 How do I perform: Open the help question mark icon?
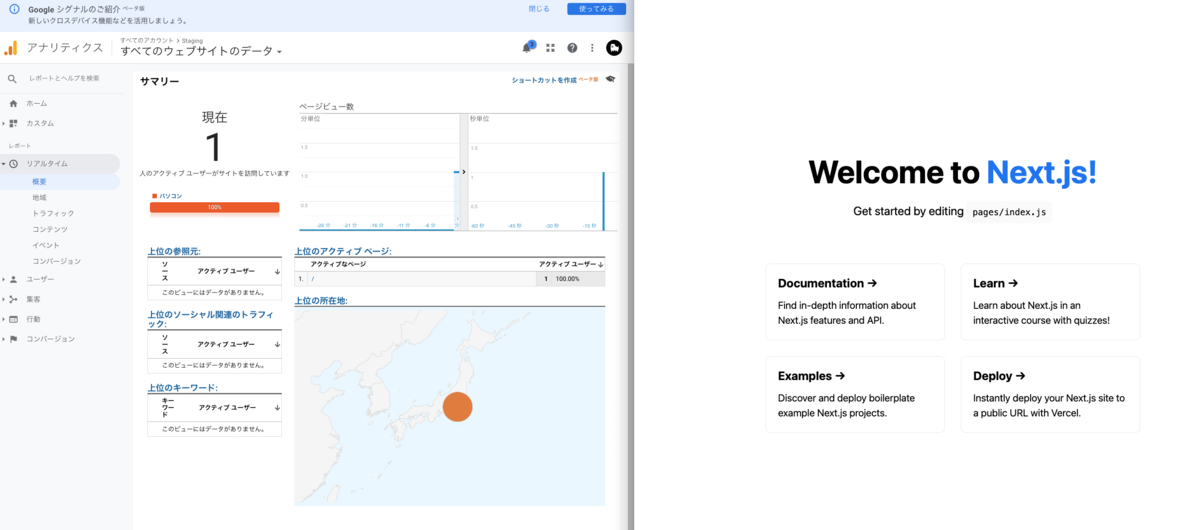tap(572, 48)
